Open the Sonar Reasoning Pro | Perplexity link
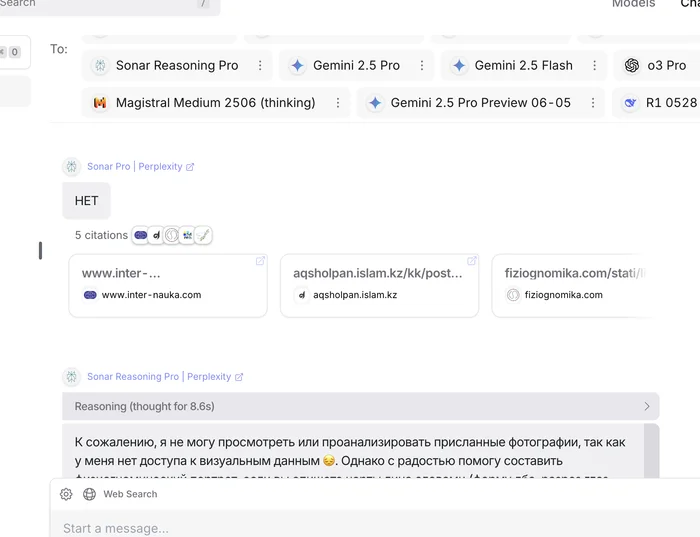This screenshot has height=537, width=700. tap(158, 377)
